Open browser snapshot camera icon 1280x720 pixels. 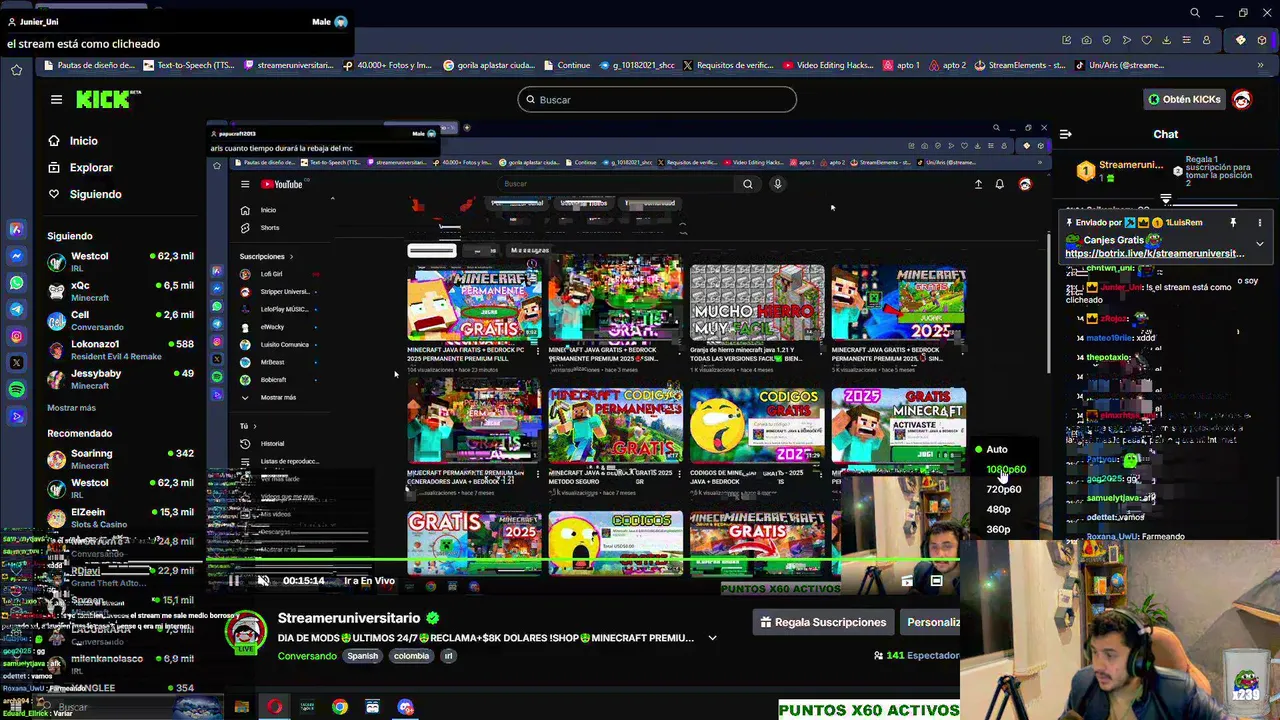1087,40
